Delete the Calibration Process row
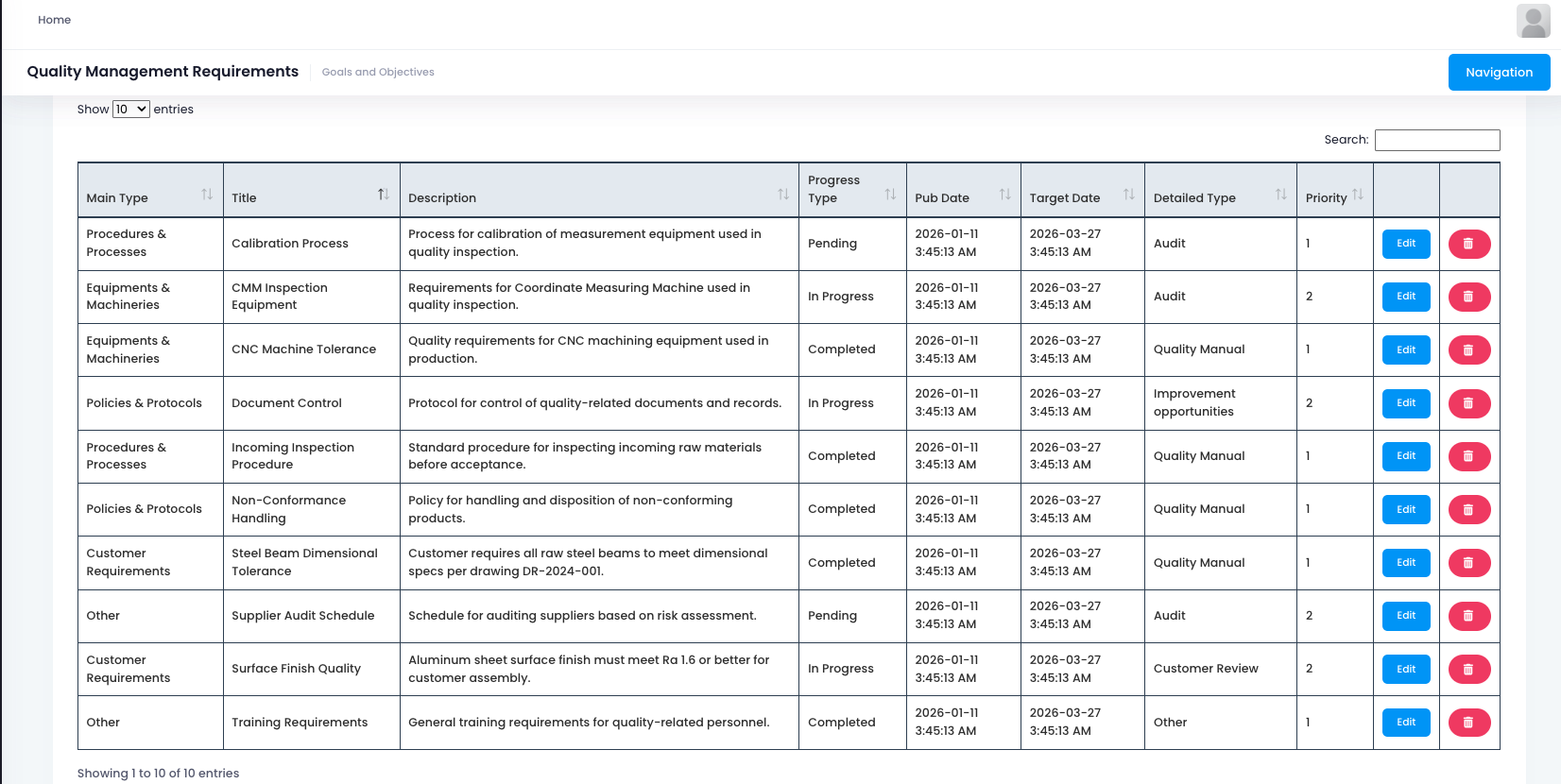1561x784 pixels. [x=1468, y=244]
